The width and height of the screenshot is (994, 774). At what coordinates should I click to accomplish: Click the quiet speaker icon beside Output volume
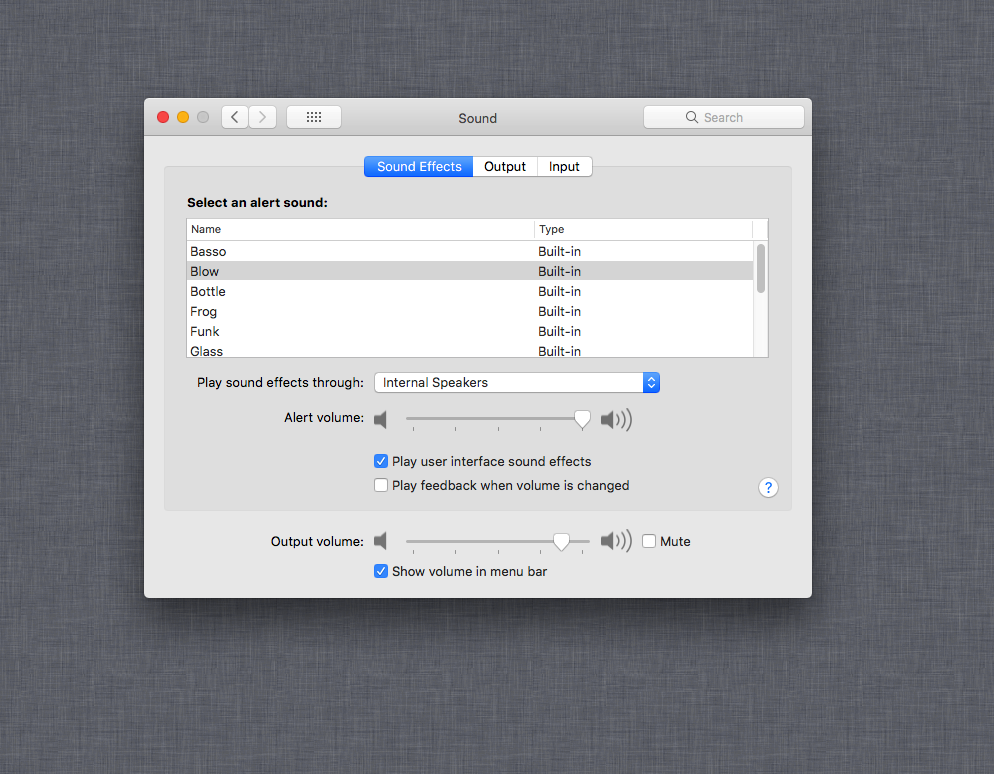pyautogui.click(x=380, y=541)
